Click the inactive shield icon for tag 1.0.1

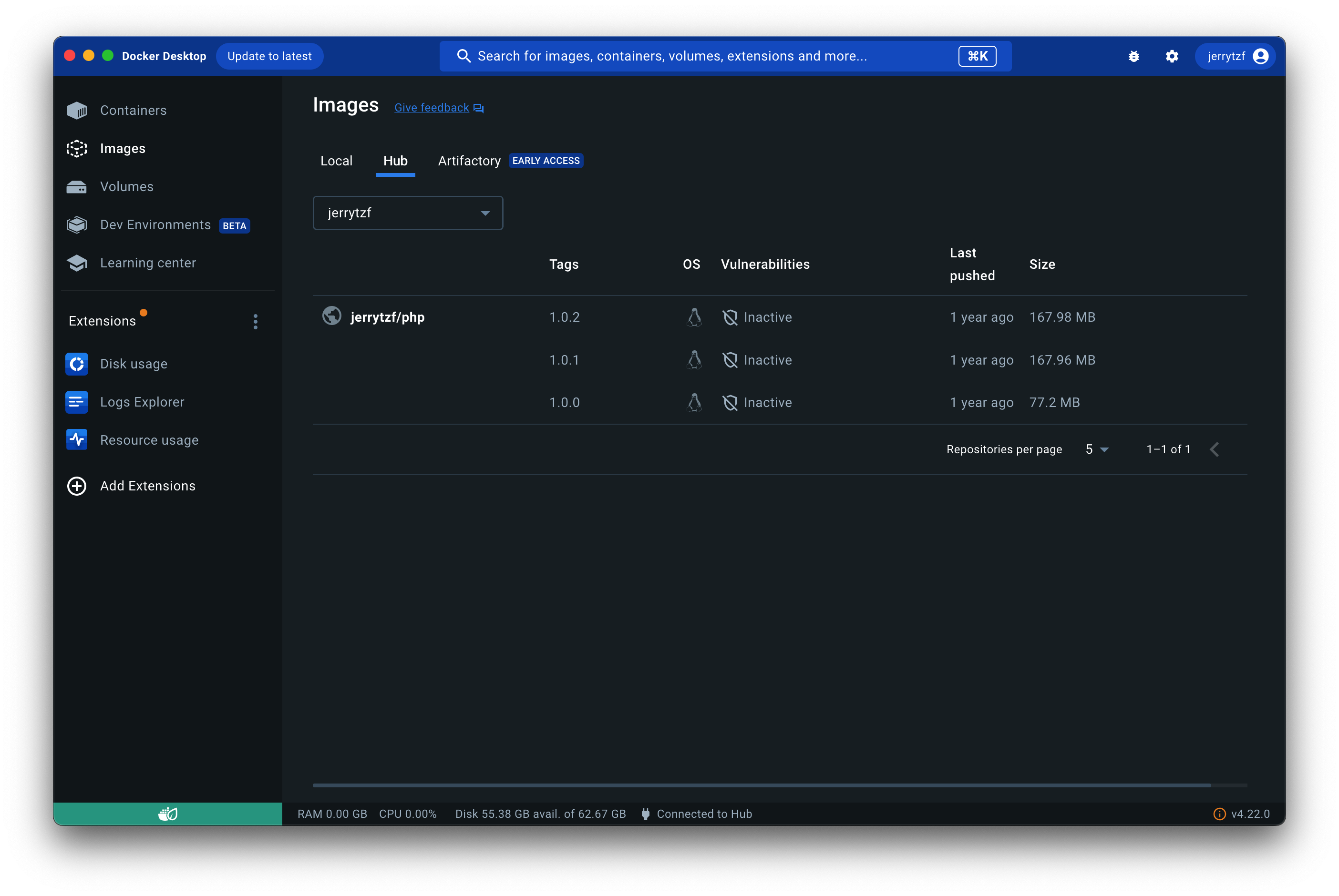[x=730, y=360]
